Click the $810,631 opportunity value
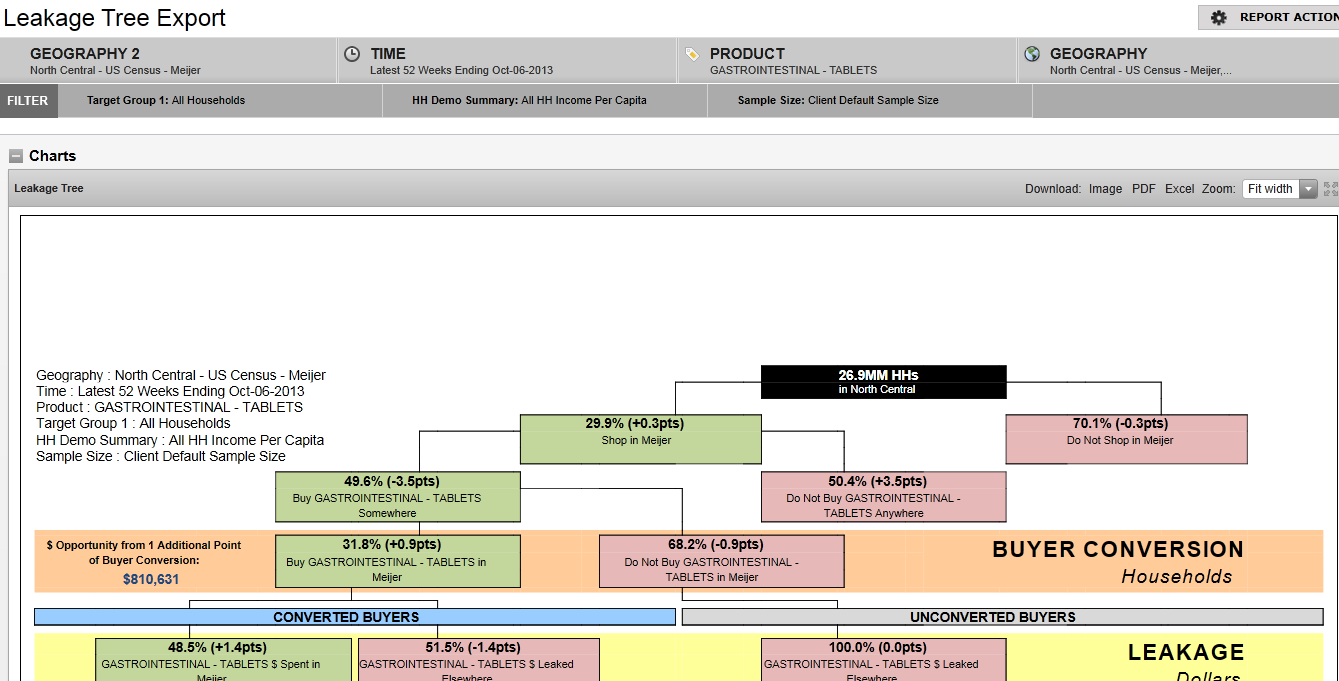 [x=151, y=579]
